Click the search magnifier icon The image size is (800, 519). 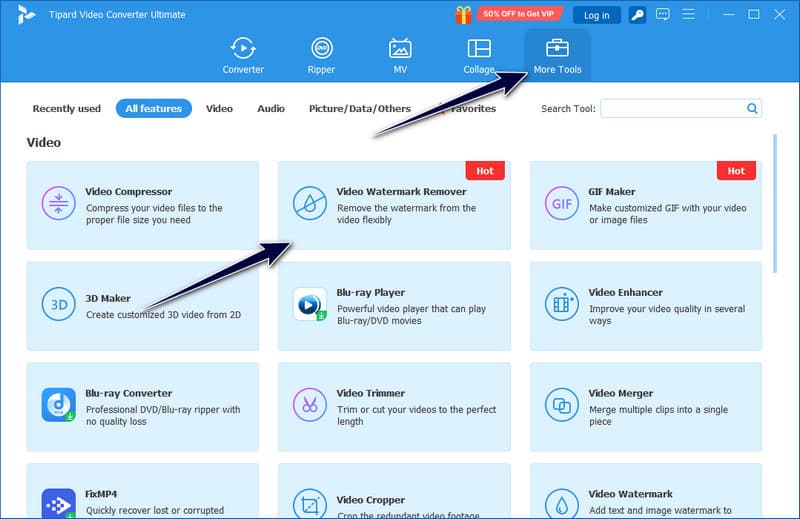coord(752,108)
